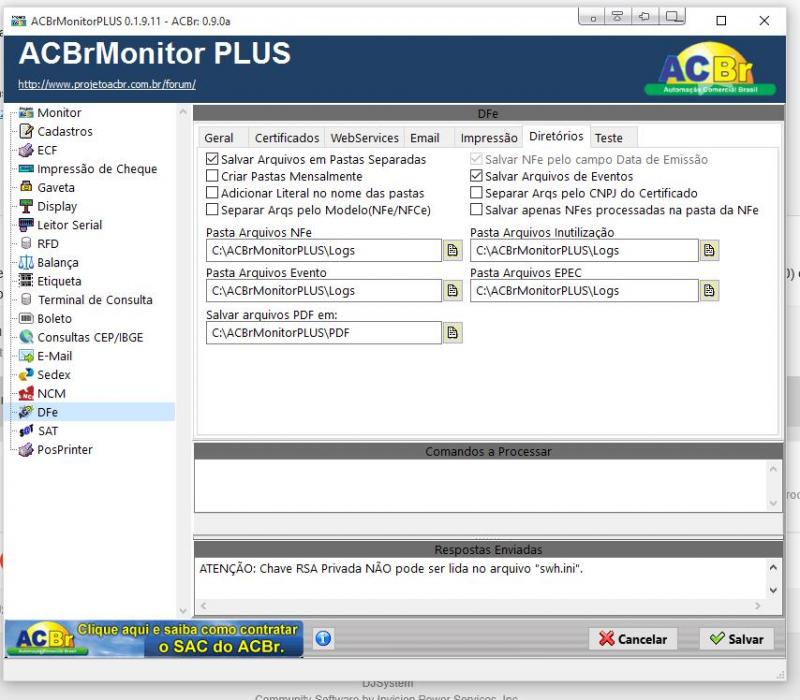Toggle Salvar Arquivos de Eventos checkbox
The image size is (800, 700).
tap(476, 176)
